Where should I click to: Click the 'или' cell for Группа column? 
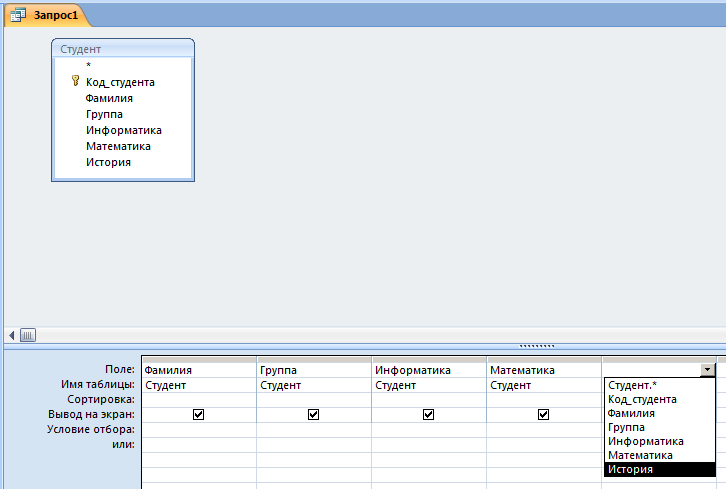[x=314, y=445]
